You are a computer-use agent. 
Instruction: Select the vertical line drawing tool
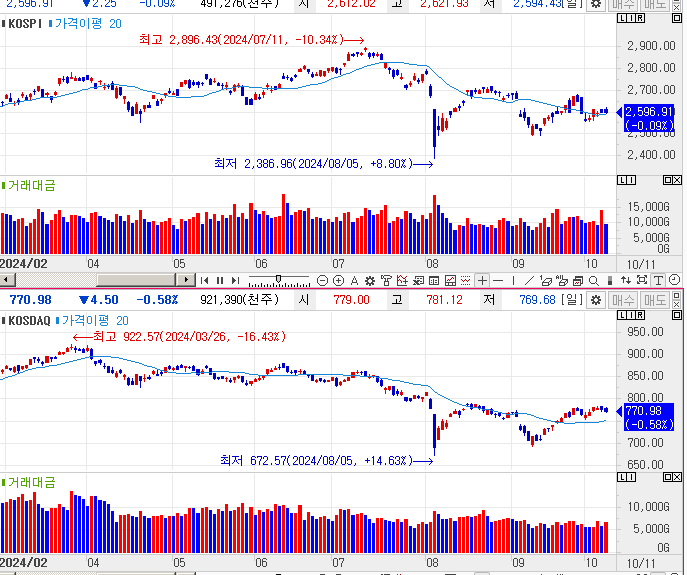513,280
